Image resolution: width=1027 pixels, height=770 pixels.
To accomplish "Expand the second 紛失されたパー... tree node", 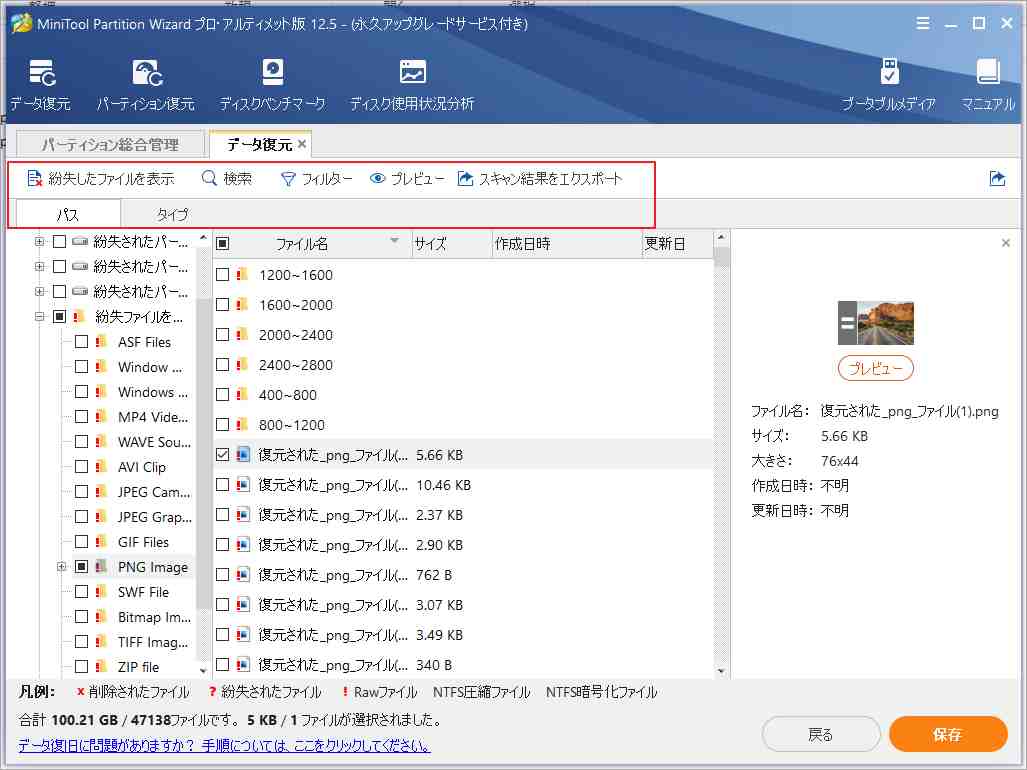I will pos(40,266).
